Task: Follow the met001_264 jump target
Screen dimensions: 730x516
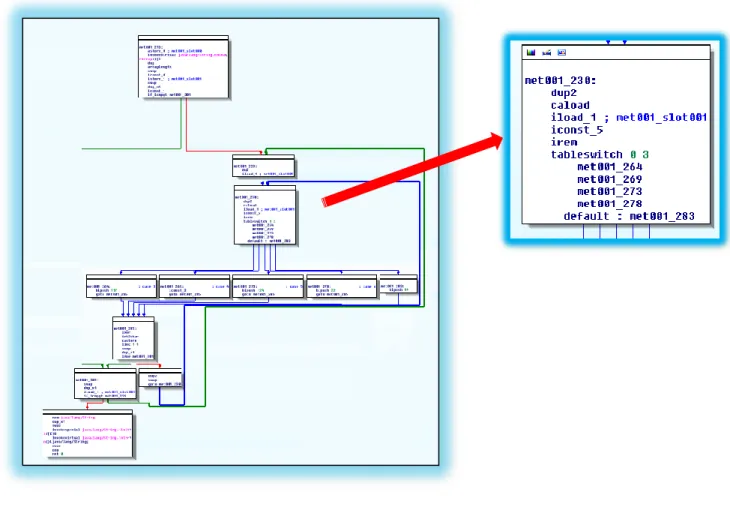Action: tap(609, 167)
